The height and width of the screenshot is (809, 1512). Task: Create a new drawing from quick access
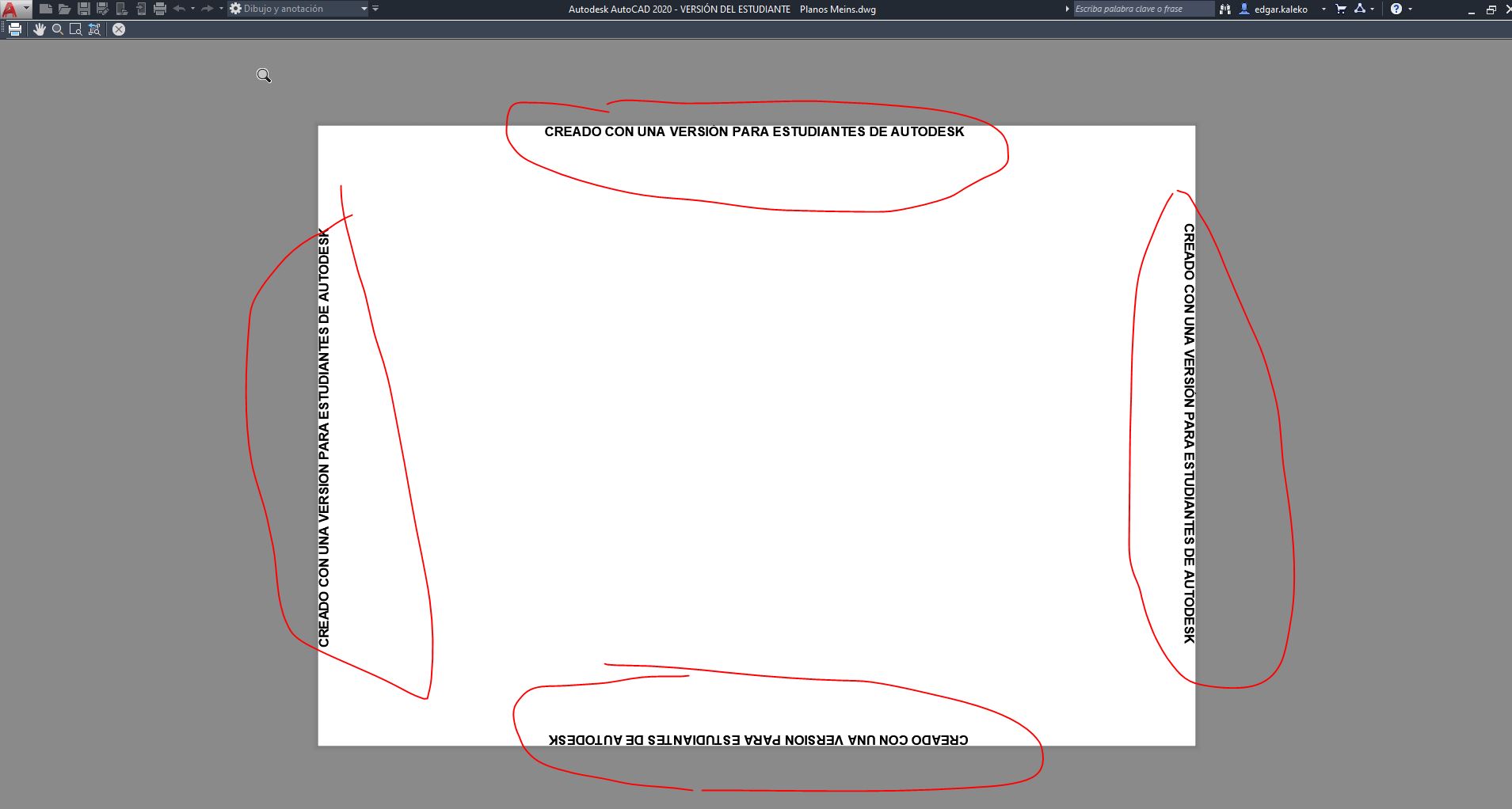coord(45,9)
